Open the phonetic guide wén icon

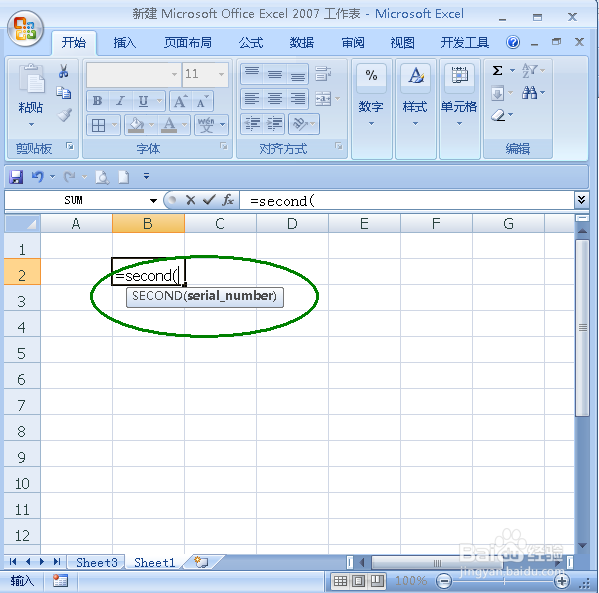click(206, 125)
